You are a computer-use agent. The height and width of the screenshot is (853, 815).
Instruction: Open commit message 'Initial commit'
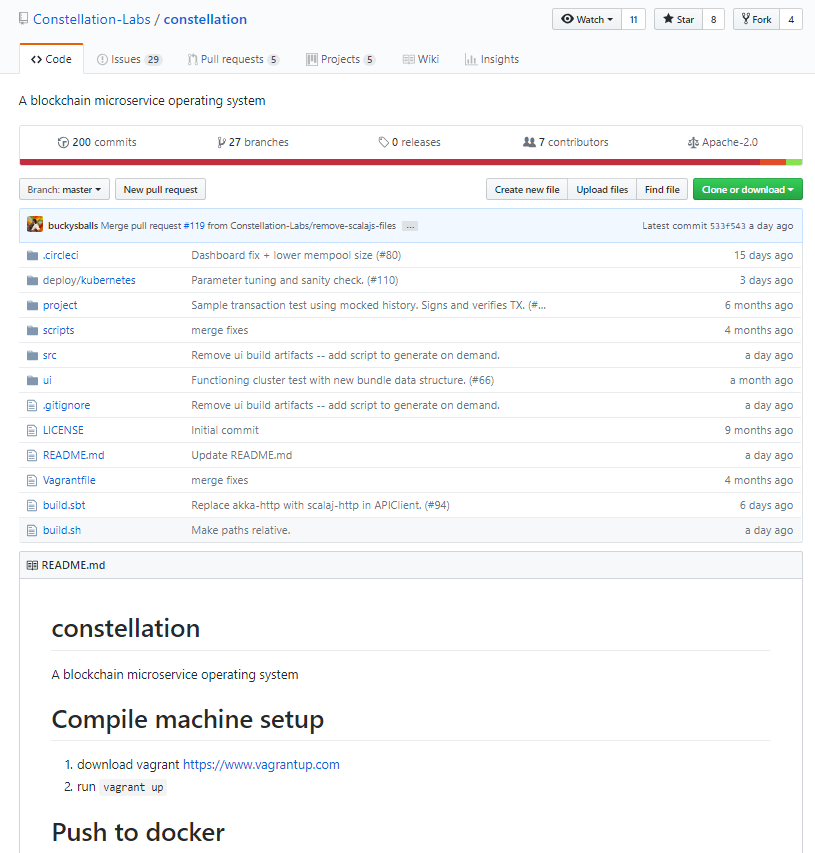tap(225, 430)
